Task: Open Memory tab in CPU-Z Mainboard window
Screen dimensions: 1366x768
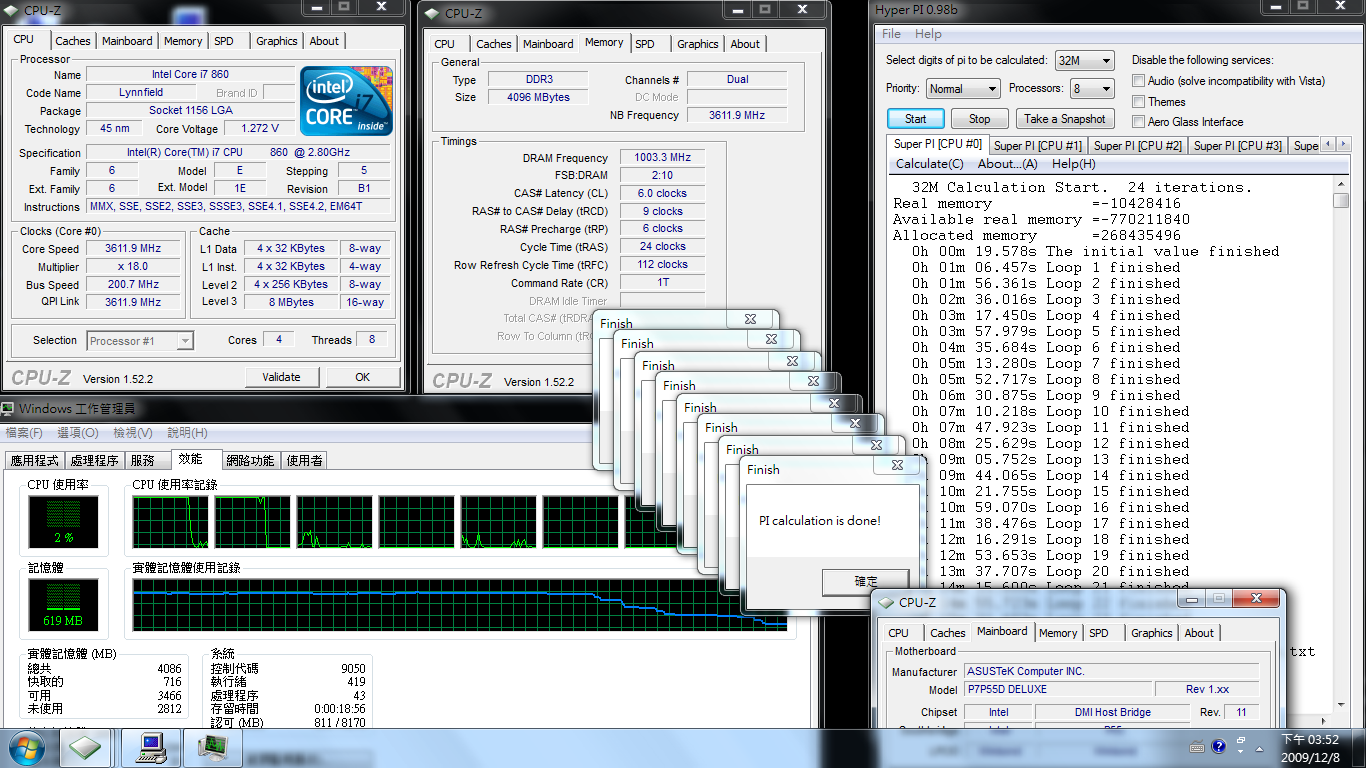Action: tap(1058, 633)
